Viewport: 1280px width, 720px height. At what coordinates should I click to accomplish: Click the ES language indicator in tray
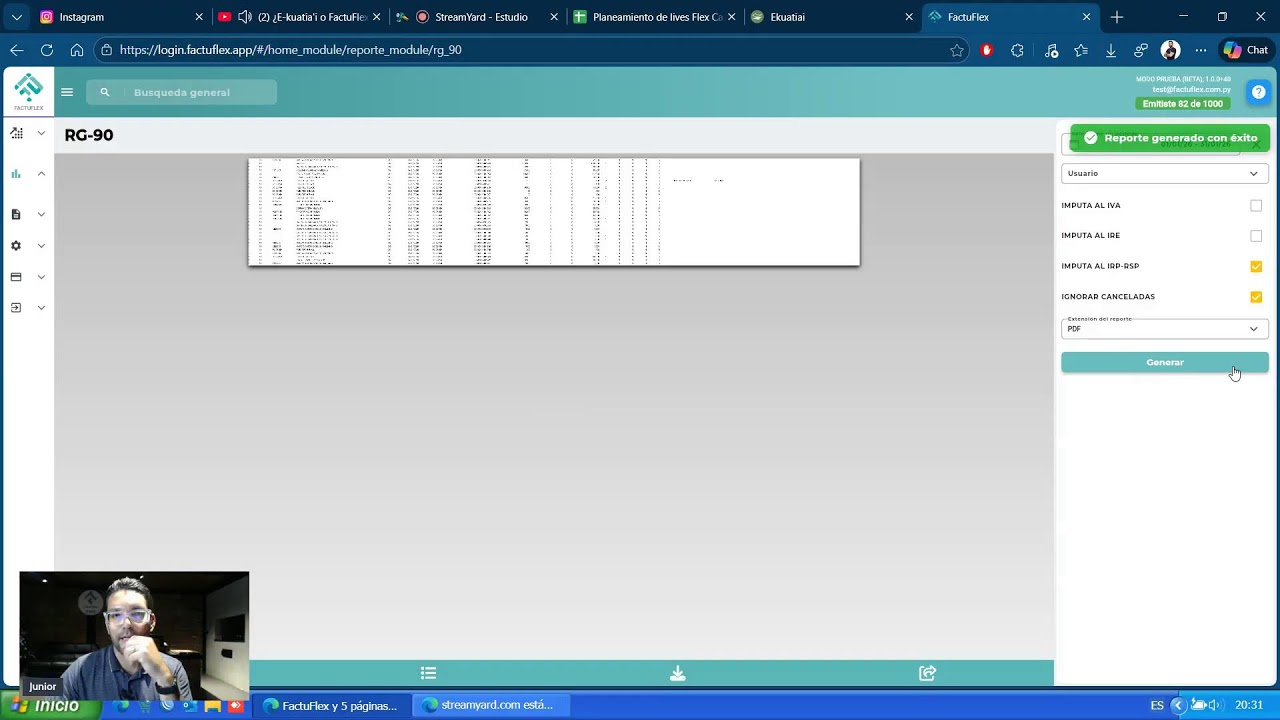click(x=1157, y=706)
